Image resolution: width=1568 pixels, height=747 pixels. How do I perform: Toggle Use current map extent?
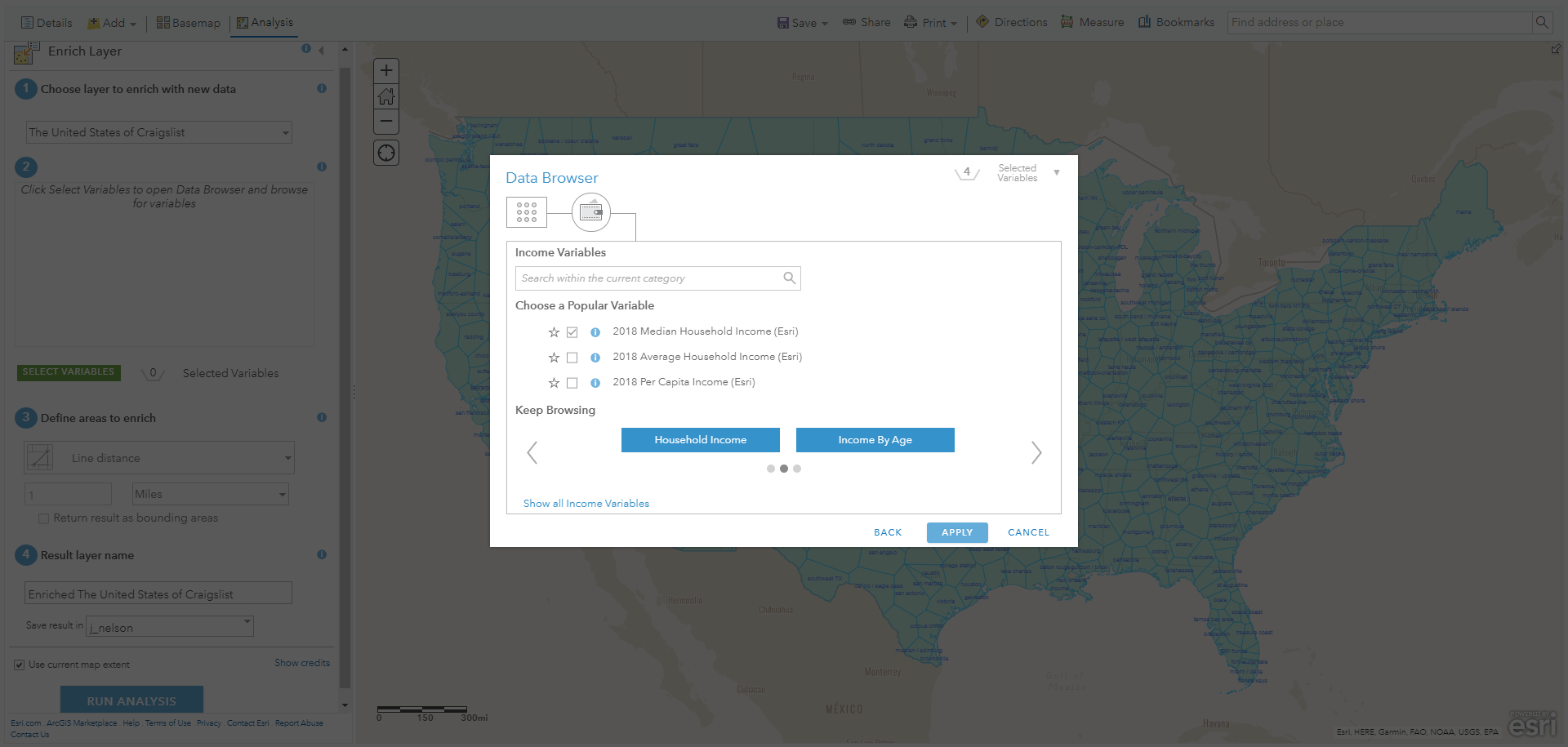pos(19,665)
